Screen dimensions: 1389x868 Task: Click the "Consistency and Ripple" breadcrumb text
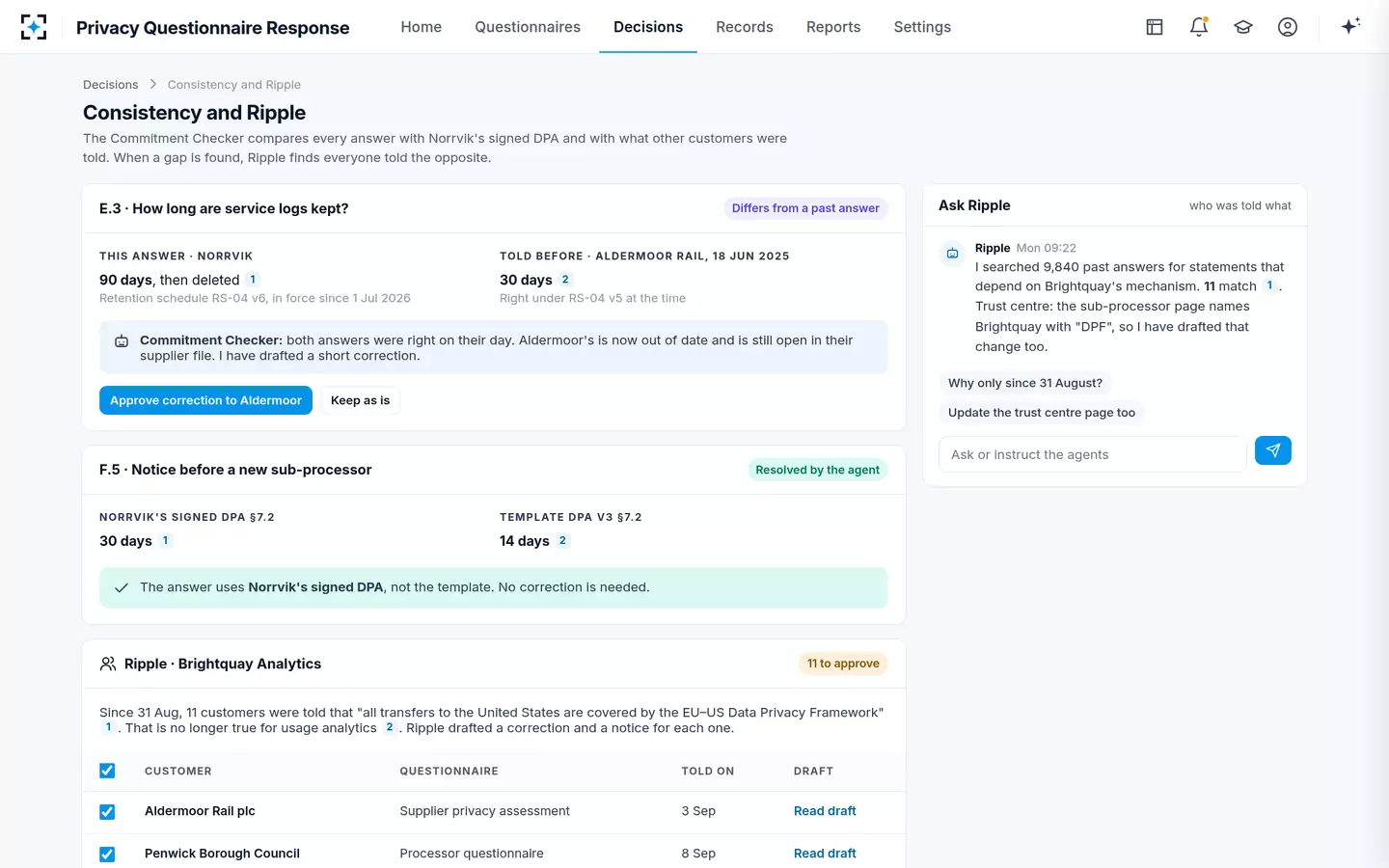[234, 85]
